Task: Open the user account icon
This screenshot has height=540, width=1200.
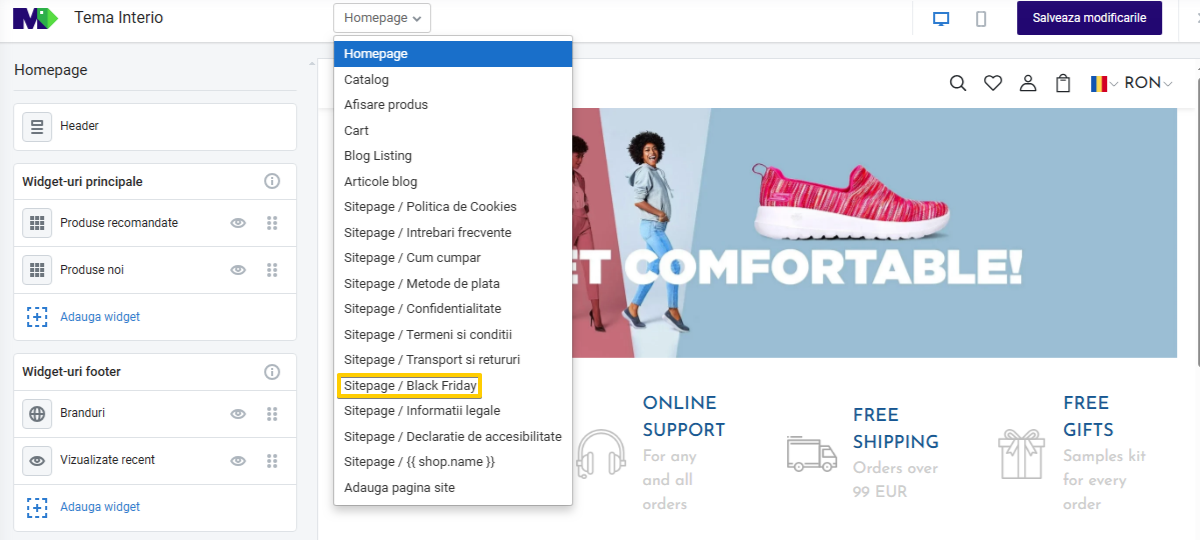Action: (1028, 84)
